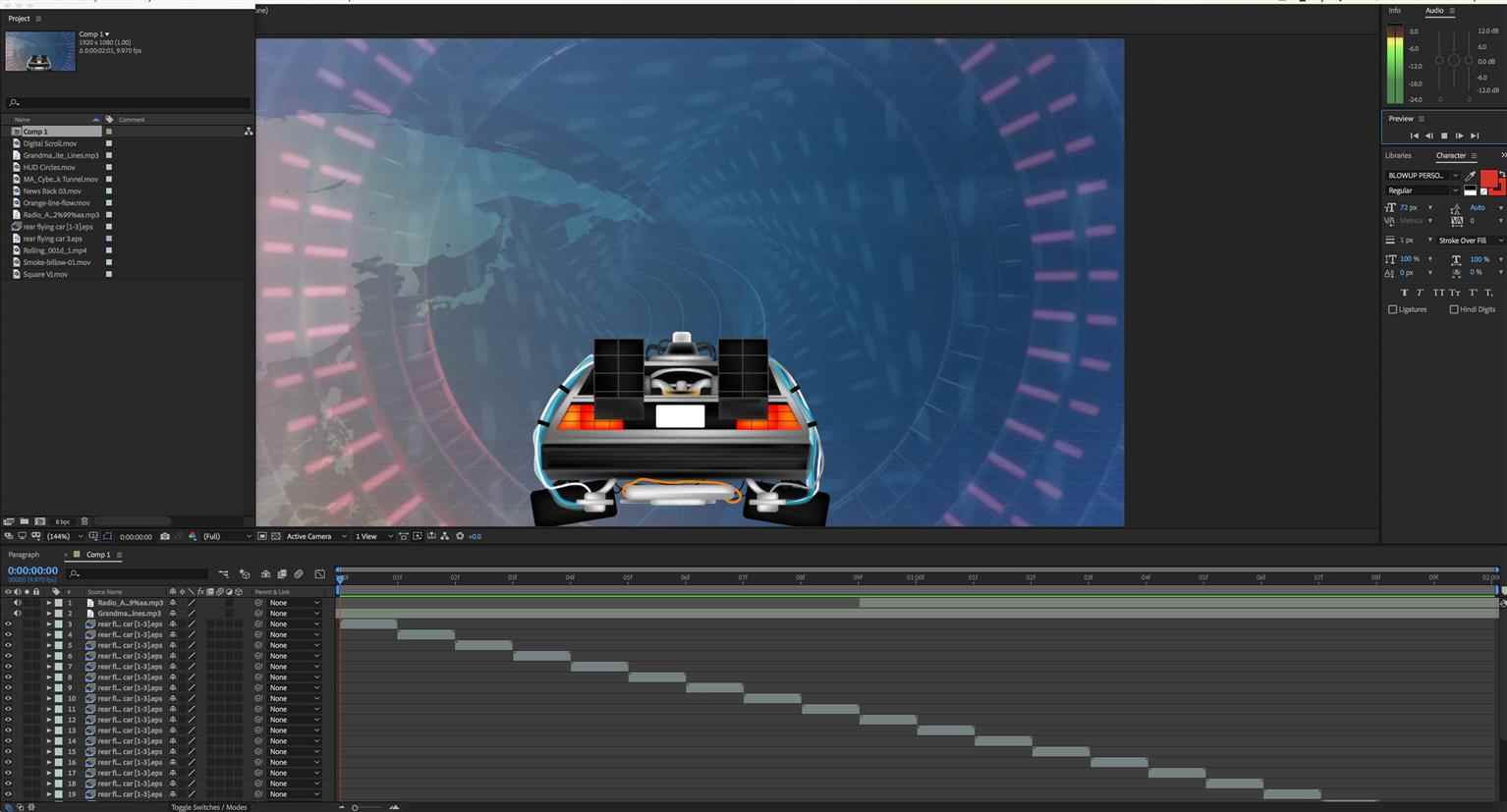Switch to the Character tab

tap(1450, 155)
